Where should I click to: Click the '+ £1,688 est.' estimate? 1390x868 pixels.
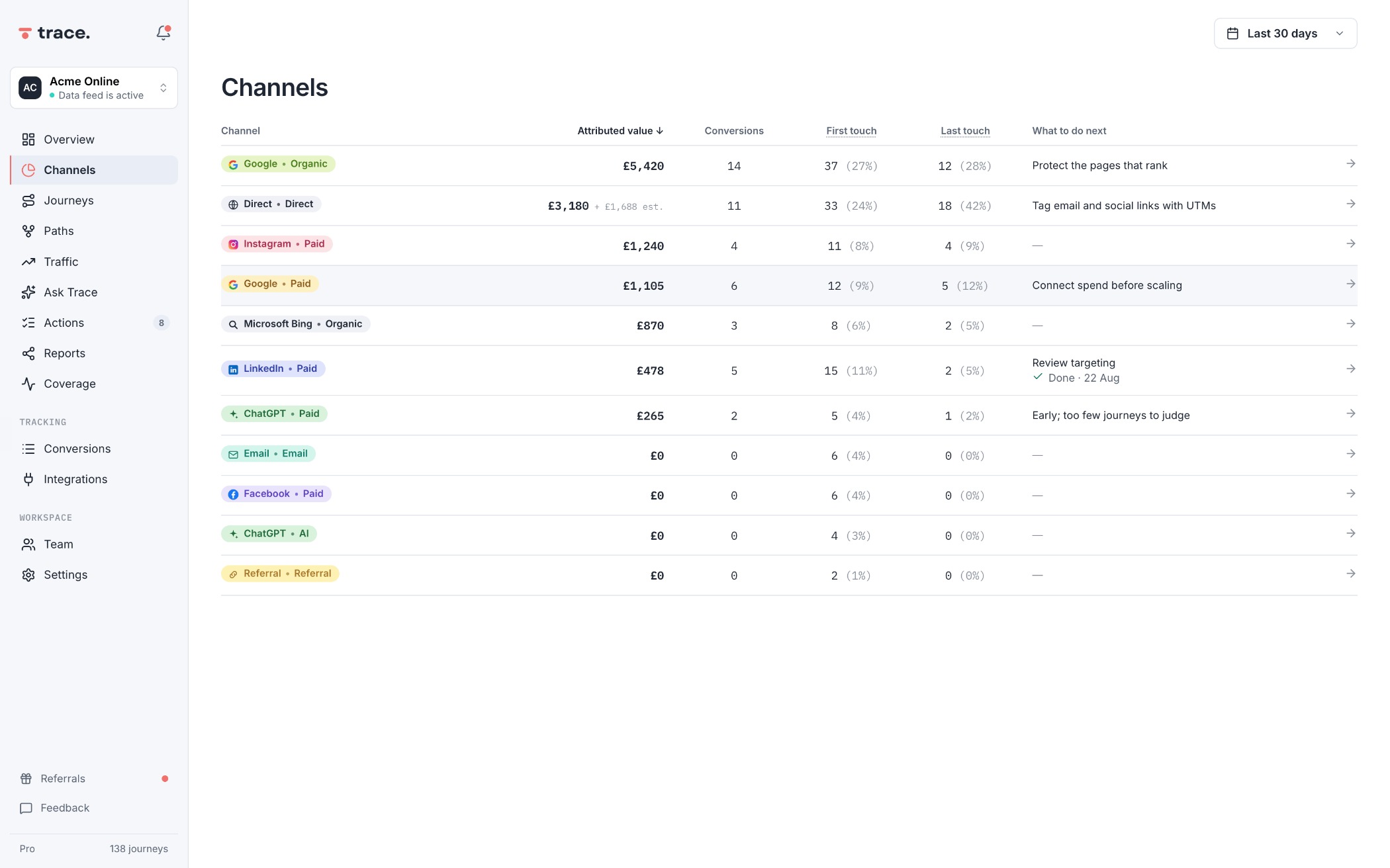point(629,206)
